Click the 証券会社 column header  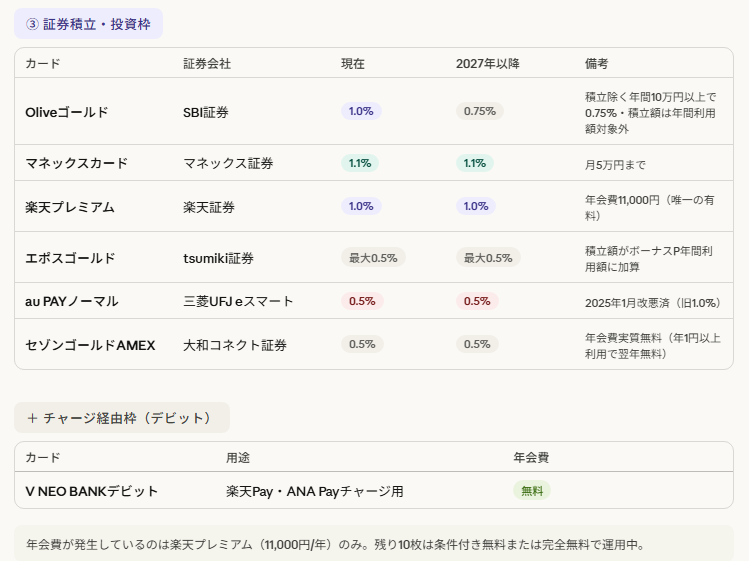click(x=207, y=63)
